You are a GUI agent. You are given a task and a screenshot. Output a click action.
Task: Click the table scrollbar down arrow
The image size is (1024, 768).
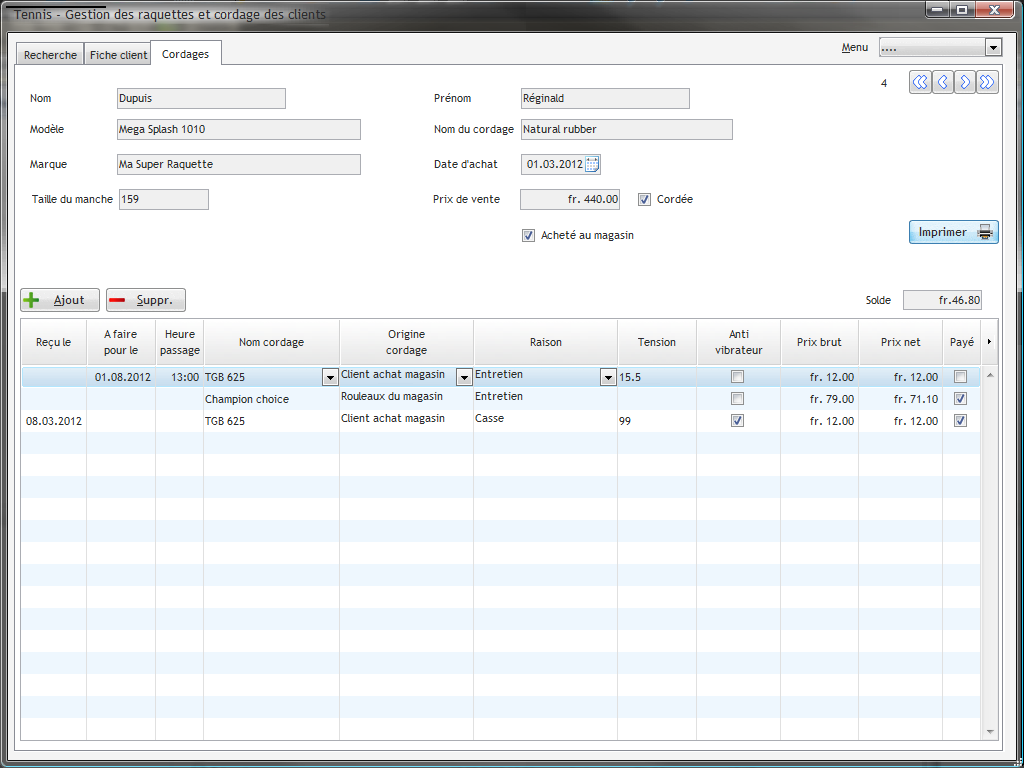(x=989, y=731)
